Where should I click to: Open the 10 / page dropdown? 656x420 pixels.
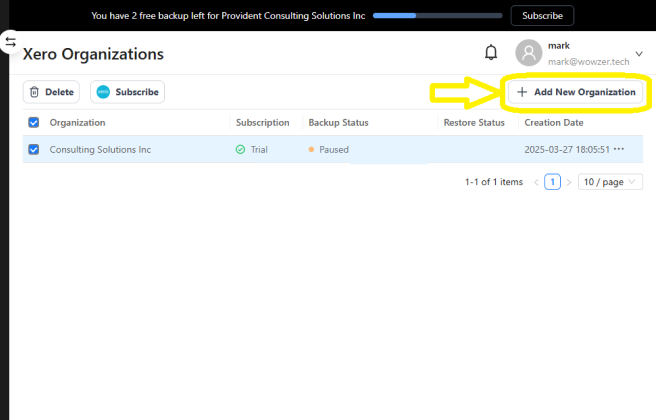point(610,182)
